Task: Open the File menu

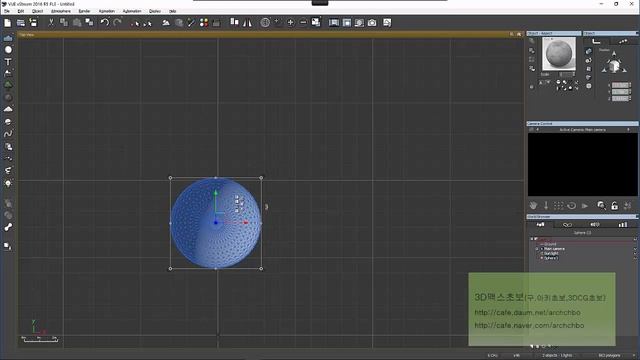Action: point(7,11)
